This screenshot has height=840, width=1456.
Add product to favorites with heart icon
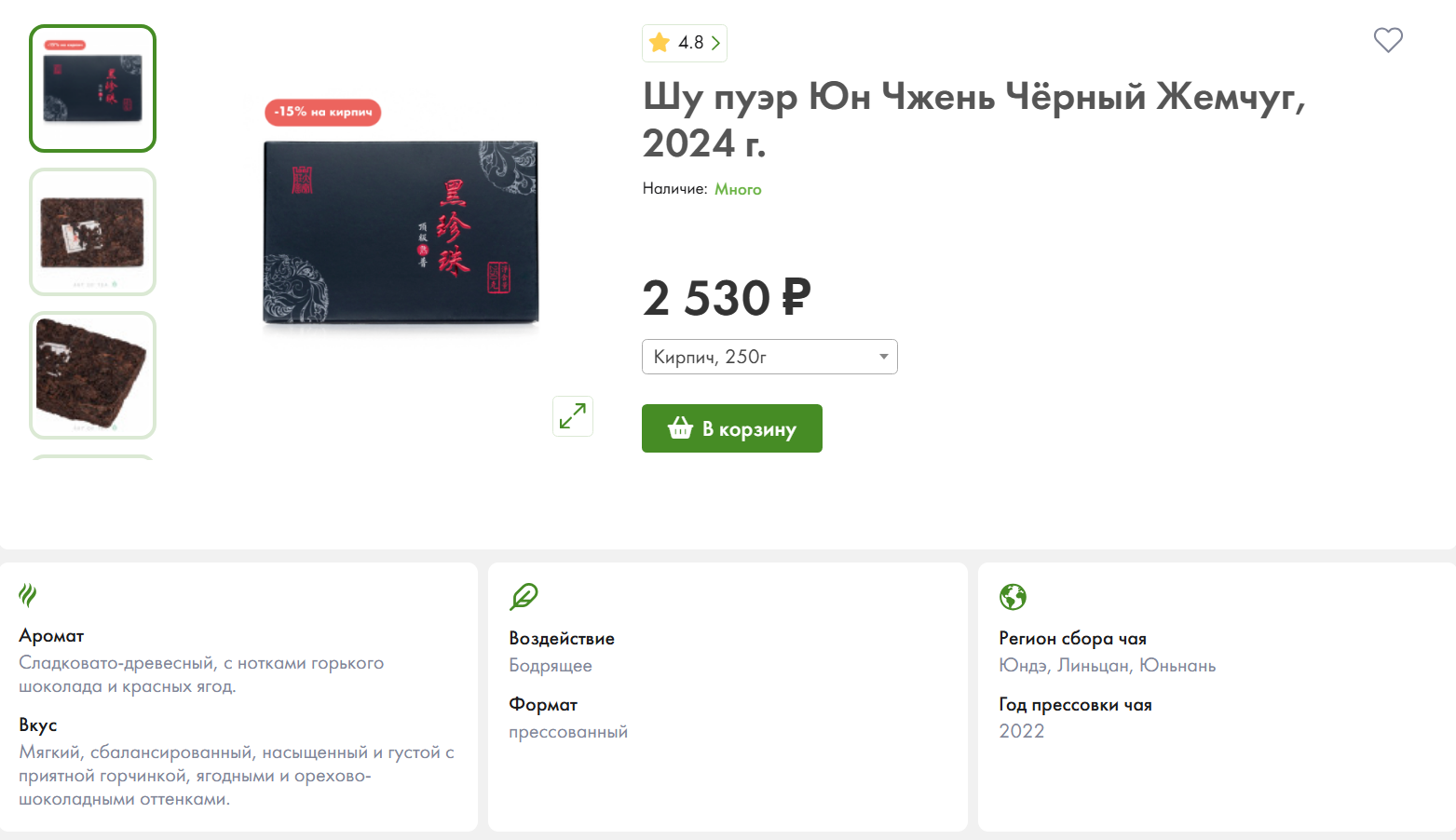coord(1388,40)
